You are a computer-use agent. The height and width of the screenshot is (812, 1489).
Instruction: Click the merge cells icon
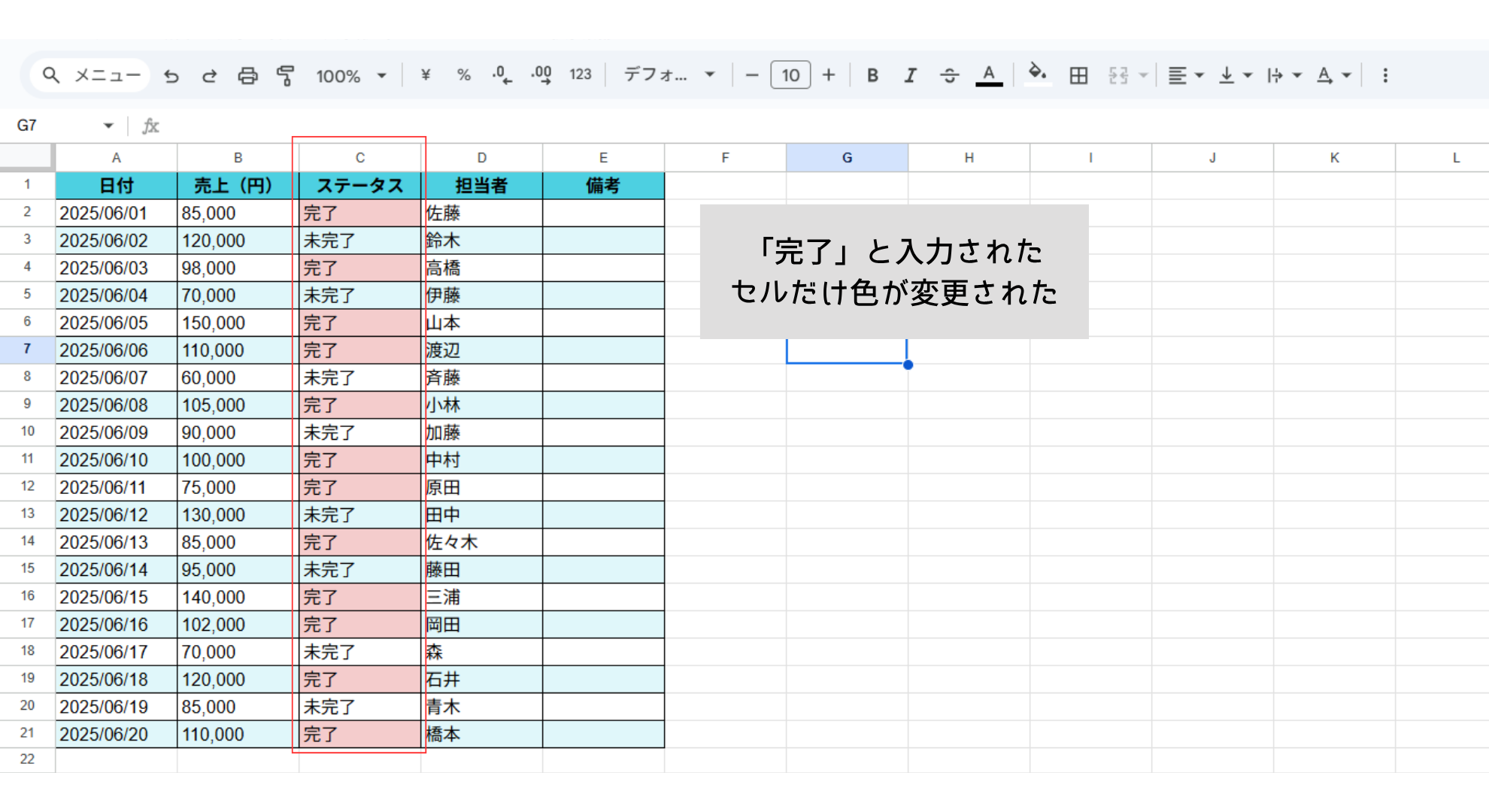point(1118,75)
